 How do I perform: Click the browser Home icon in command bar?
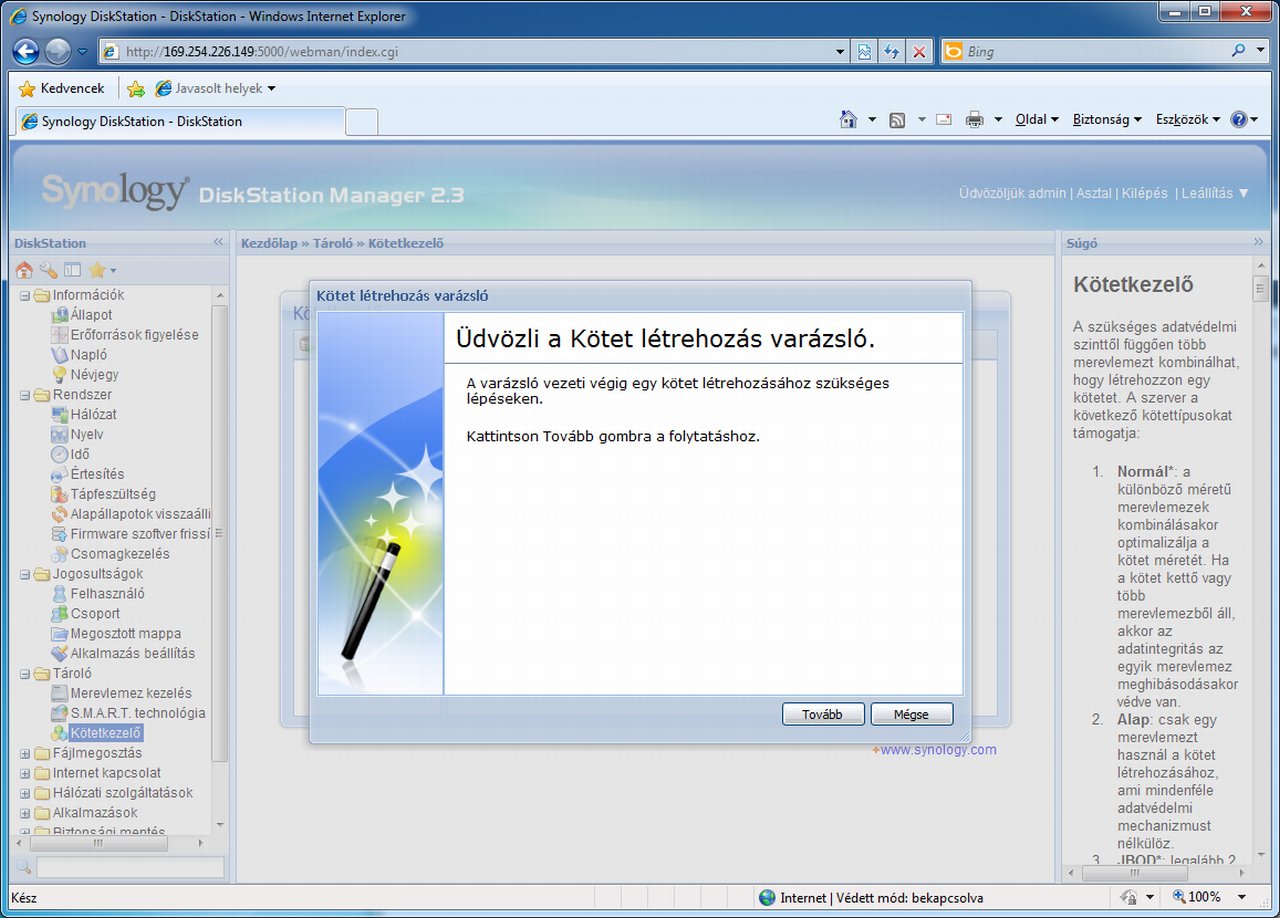tap(848, 120)
